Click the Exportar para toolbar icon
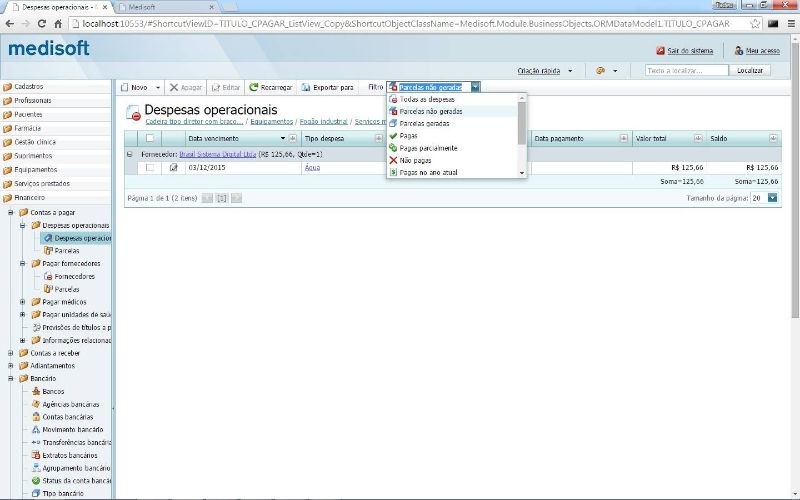 [306, 88]
